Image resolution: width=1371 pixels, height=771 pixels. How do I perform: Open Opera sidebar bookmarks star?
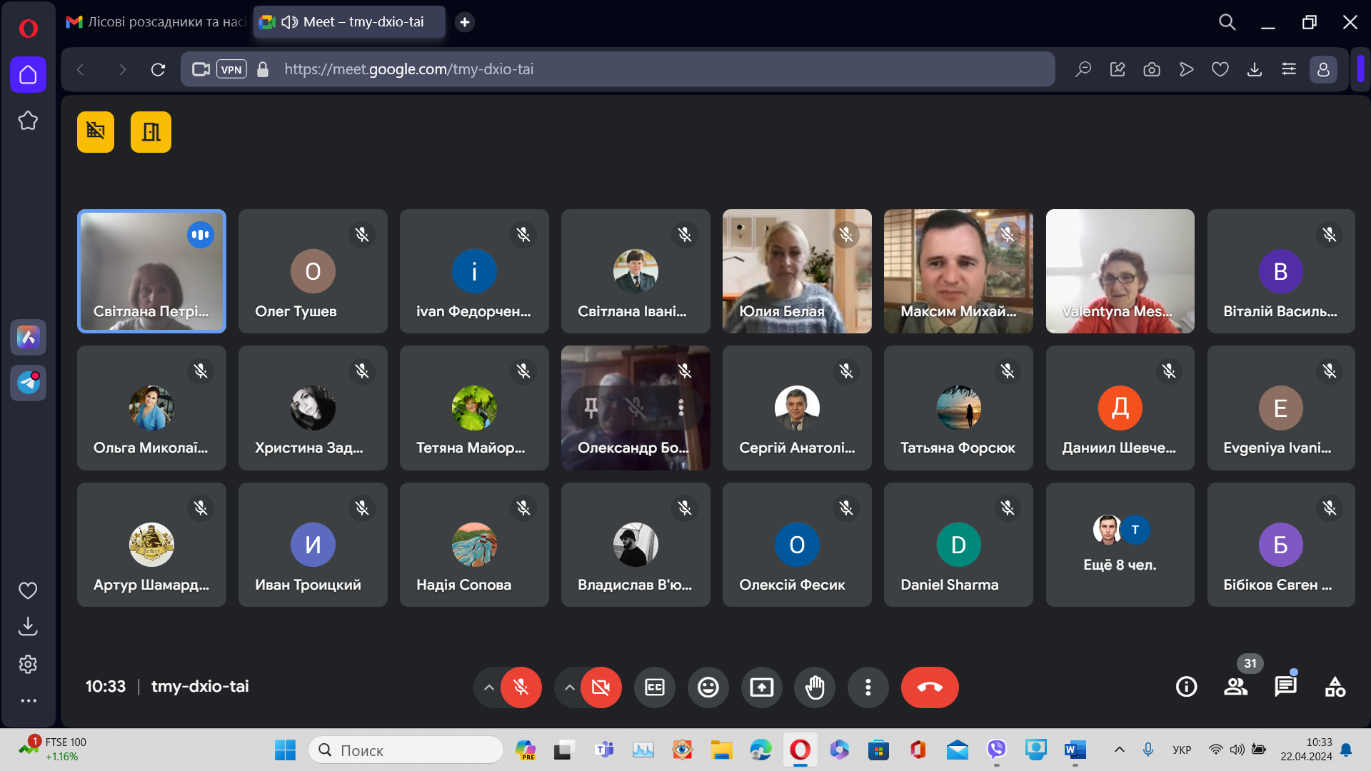pyautogui.click(x=28, y=121)
